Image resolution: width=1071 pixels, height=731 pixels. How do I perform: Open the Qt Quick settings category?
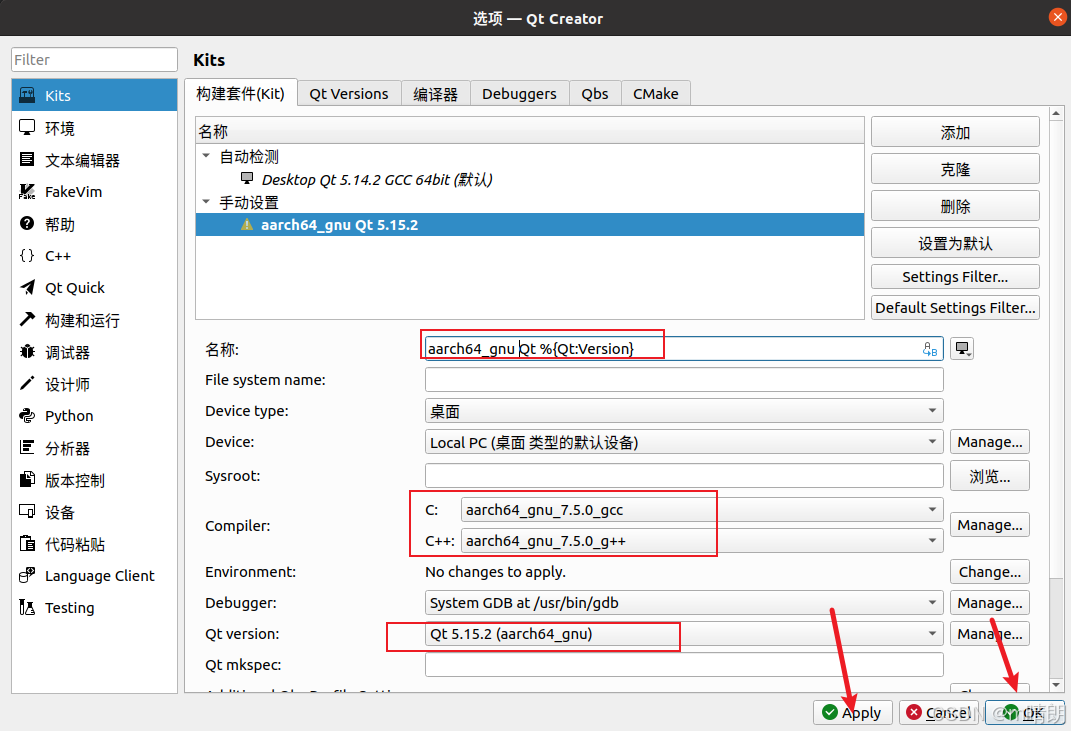click(x=94, y=288)
